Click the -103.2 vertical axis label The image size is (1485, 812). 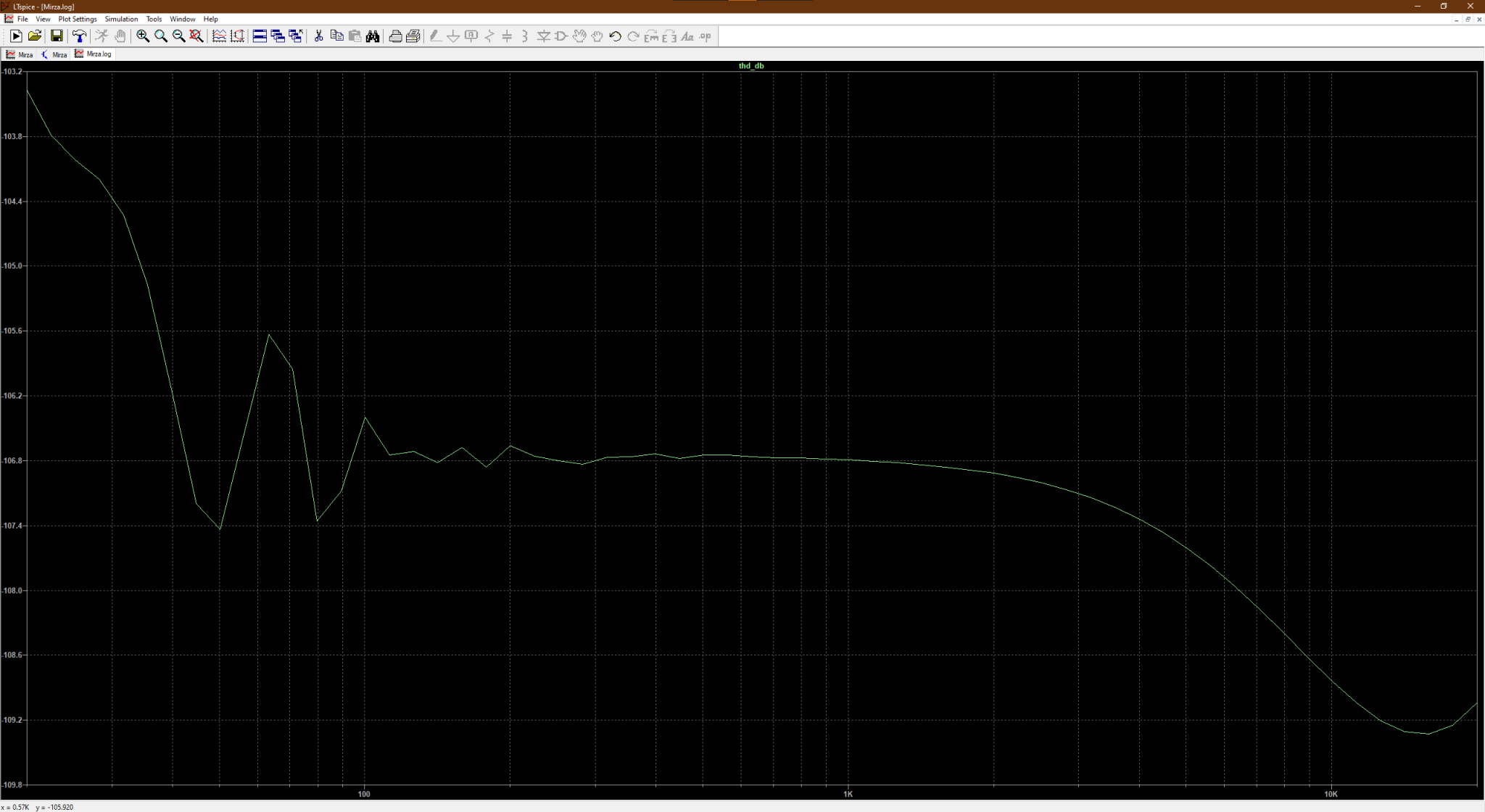tap(12, 72)
